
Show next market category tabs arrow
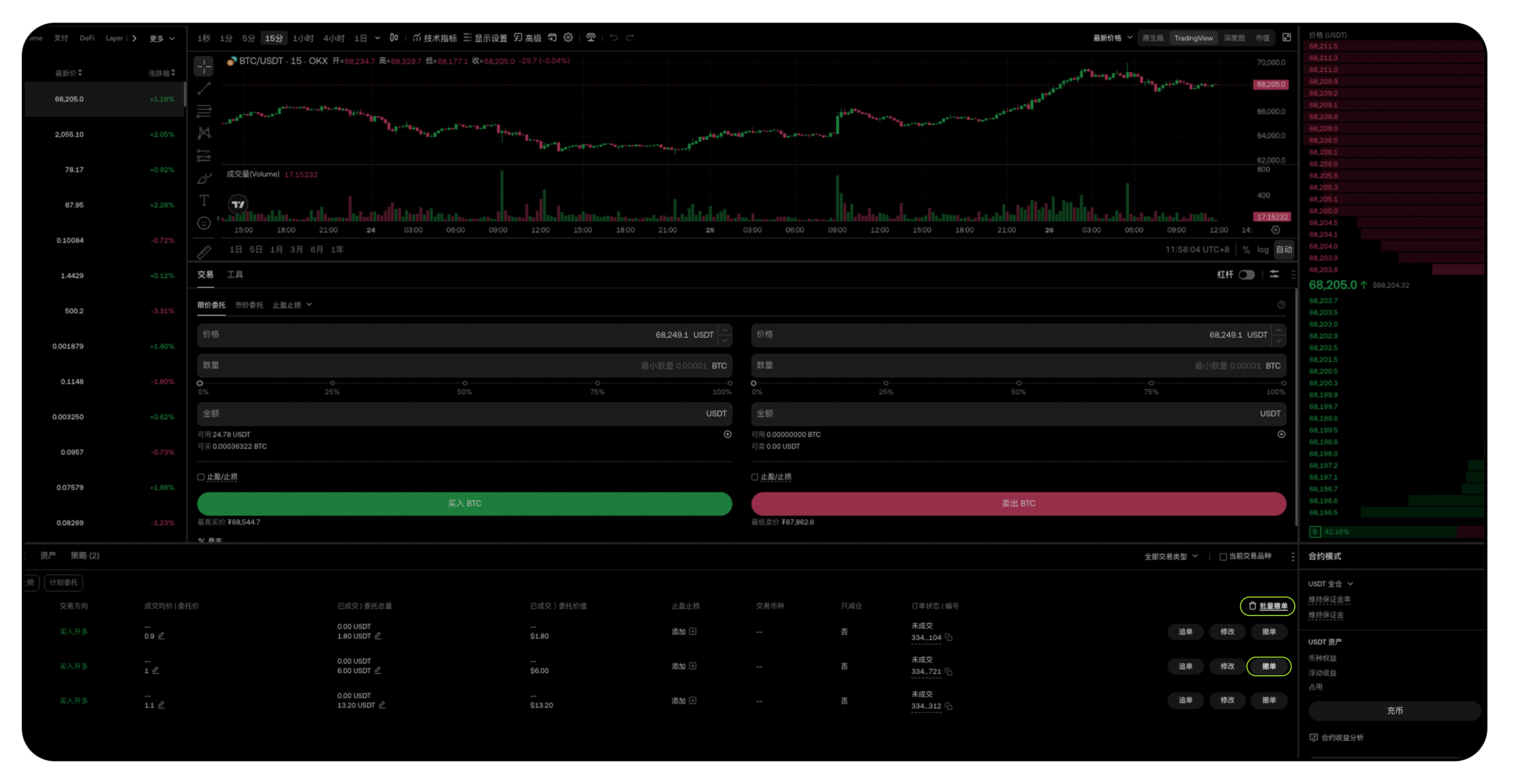[x=135, y=38]
